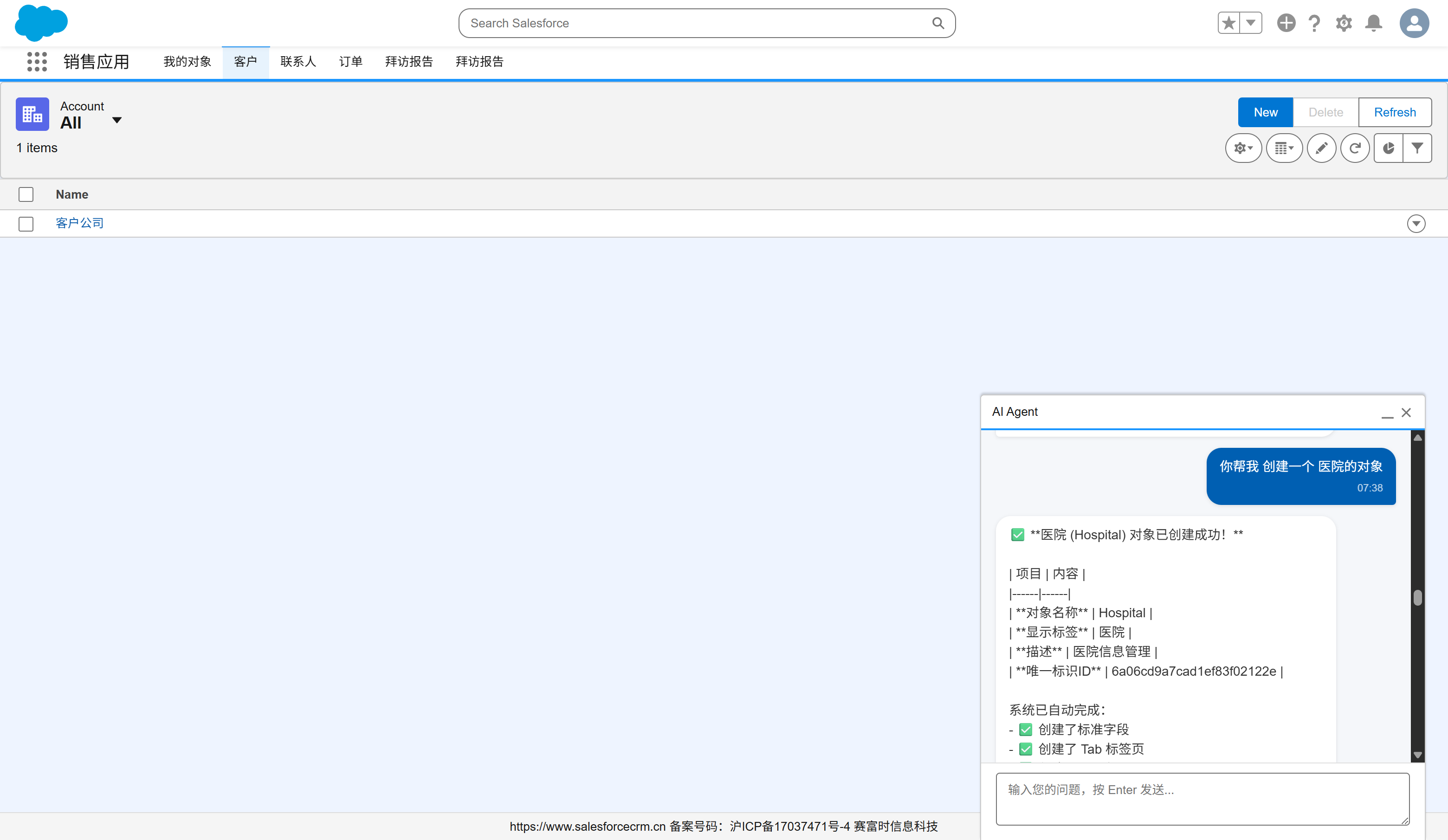Close the AI Agent panel
Screen dimensions: 1448x840
[1406, 413]
